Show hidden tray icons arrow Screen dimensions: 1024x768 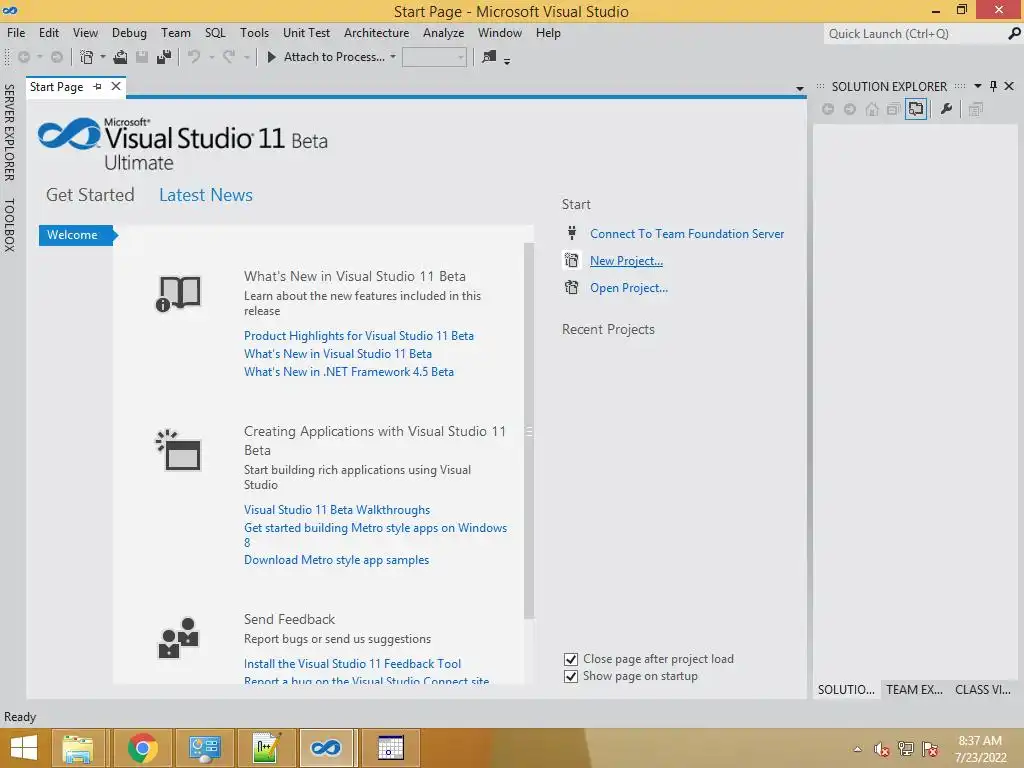pos(857,749)
